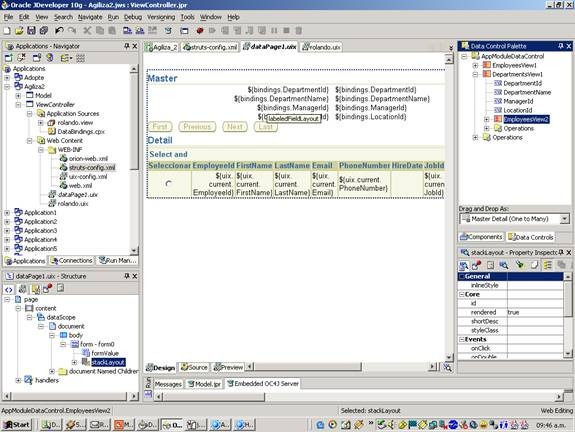575x432 pixels.
Task: Click the Undo arrow toolbar icon
Action: pyautogui.click(x=59, y=30)
